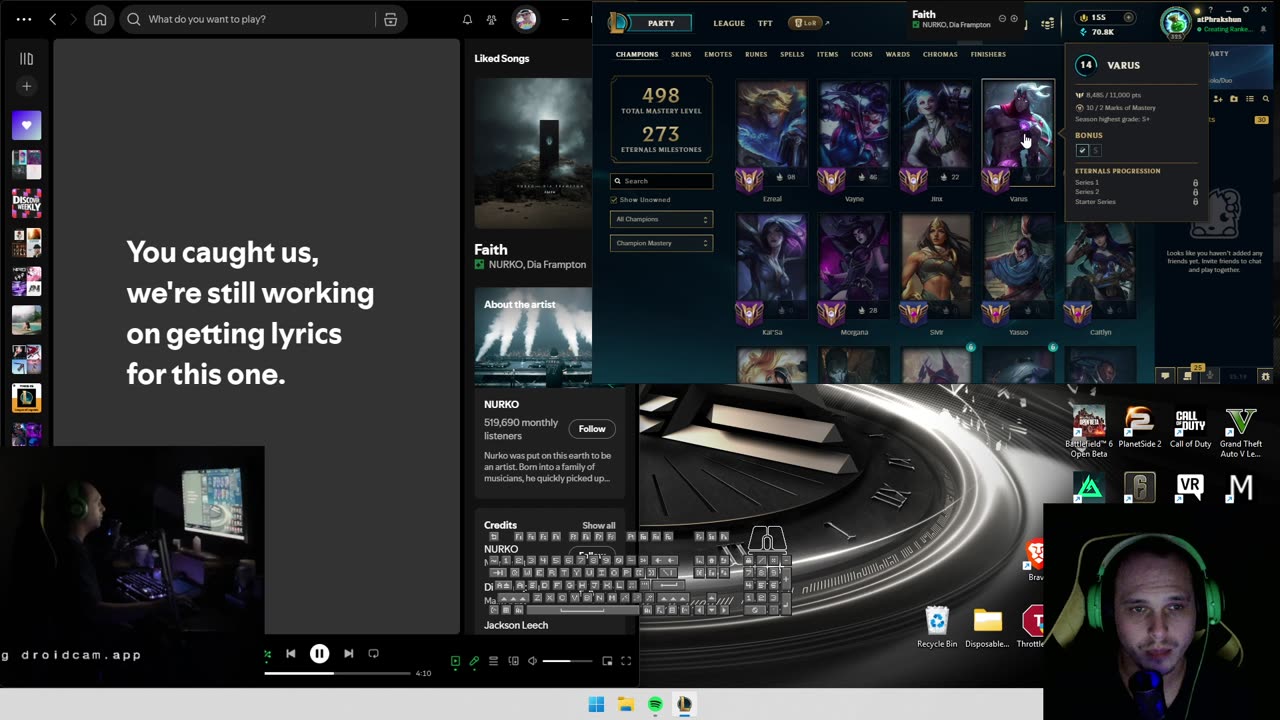Open the Spotify three-dots menu
The image size is (1280, 720).
(x=24, y=19)
